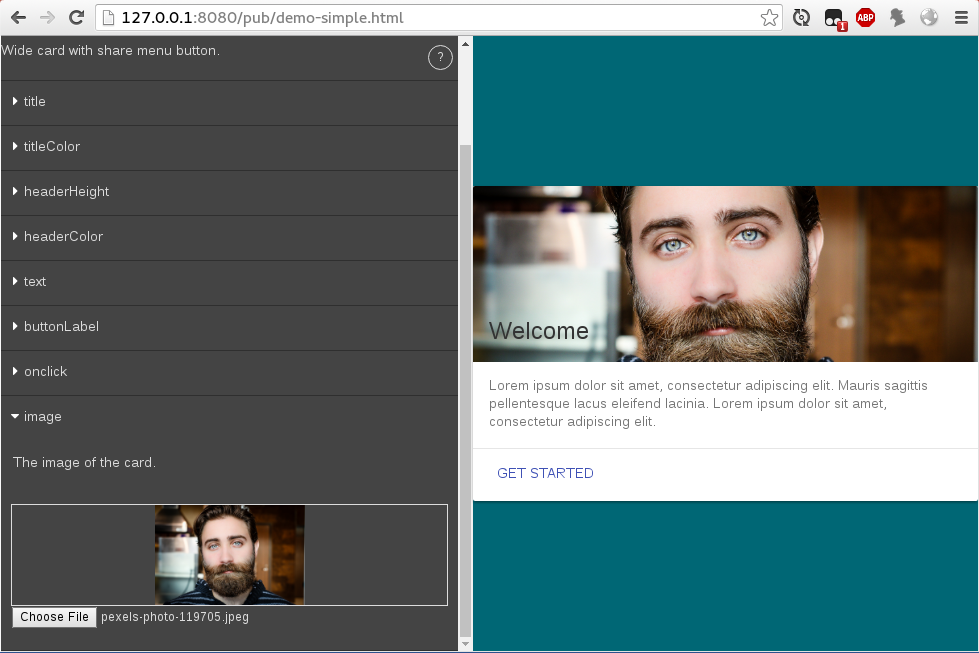The image size is (979, 653).
Task: Click the Choose File button
Action: pyautogui.click(x=54, y=617)
